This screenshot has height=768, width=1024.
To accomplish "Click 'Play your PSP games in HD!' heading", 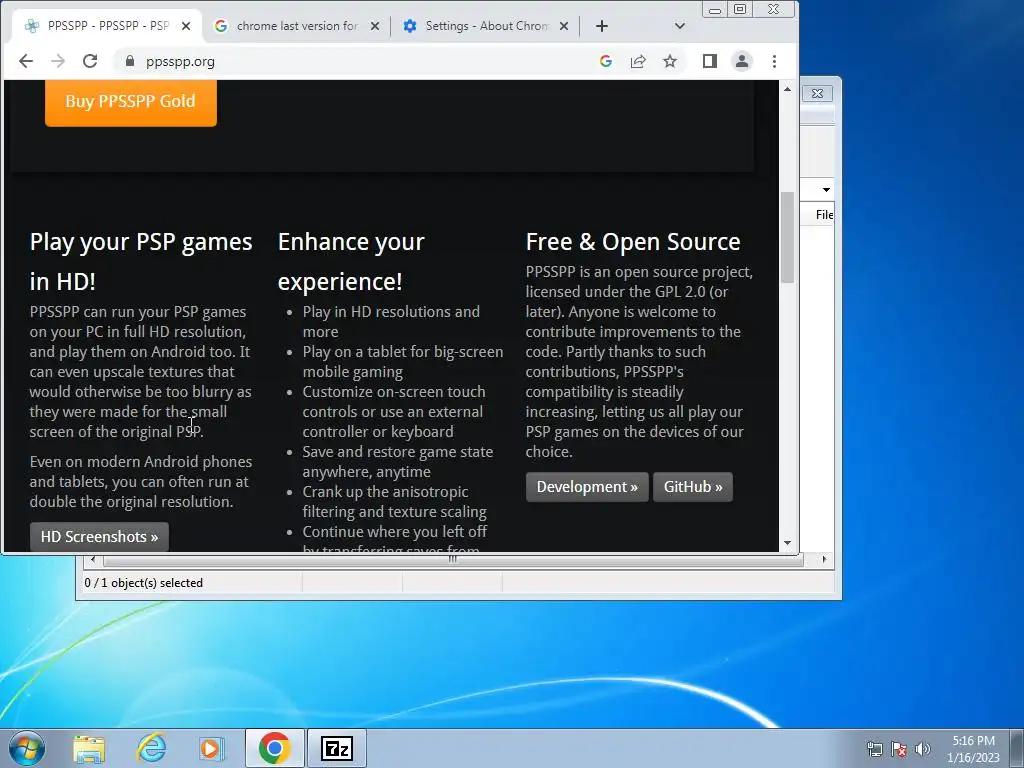I will tap(141, 262).
